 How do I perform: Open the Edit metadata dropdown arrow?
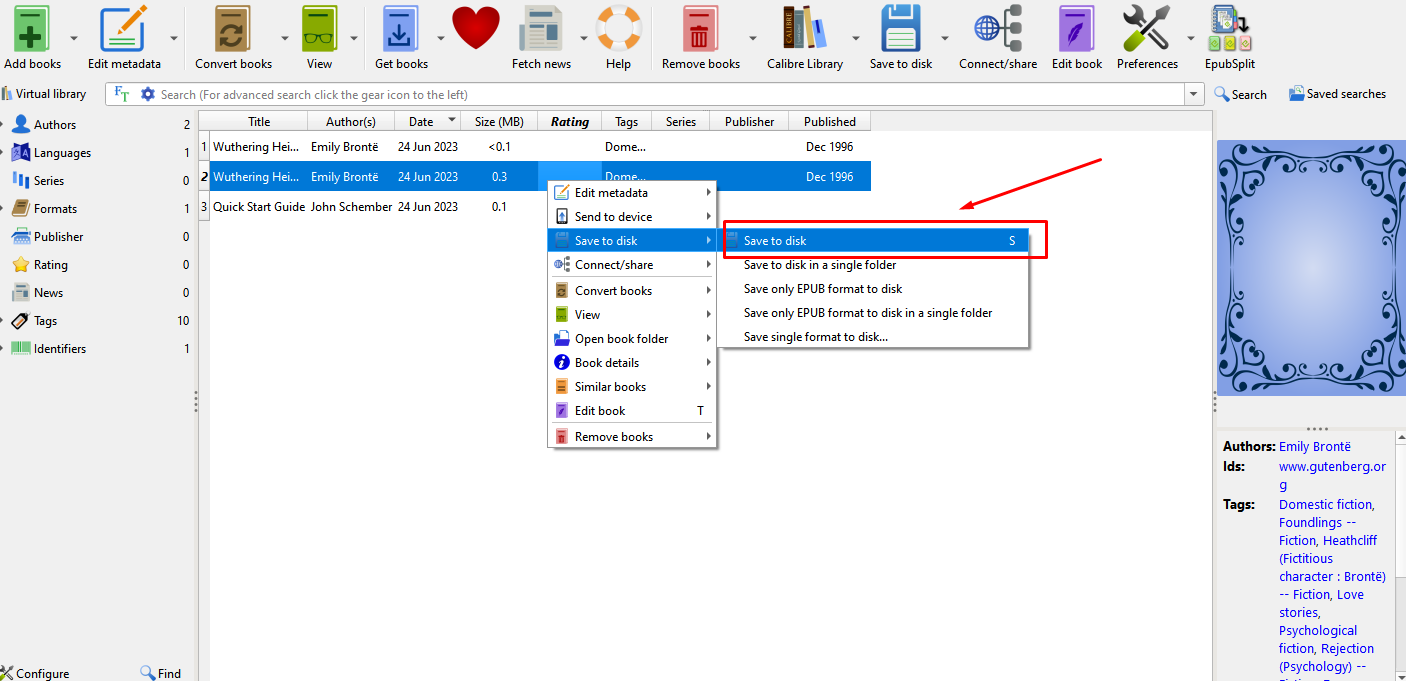174,38
